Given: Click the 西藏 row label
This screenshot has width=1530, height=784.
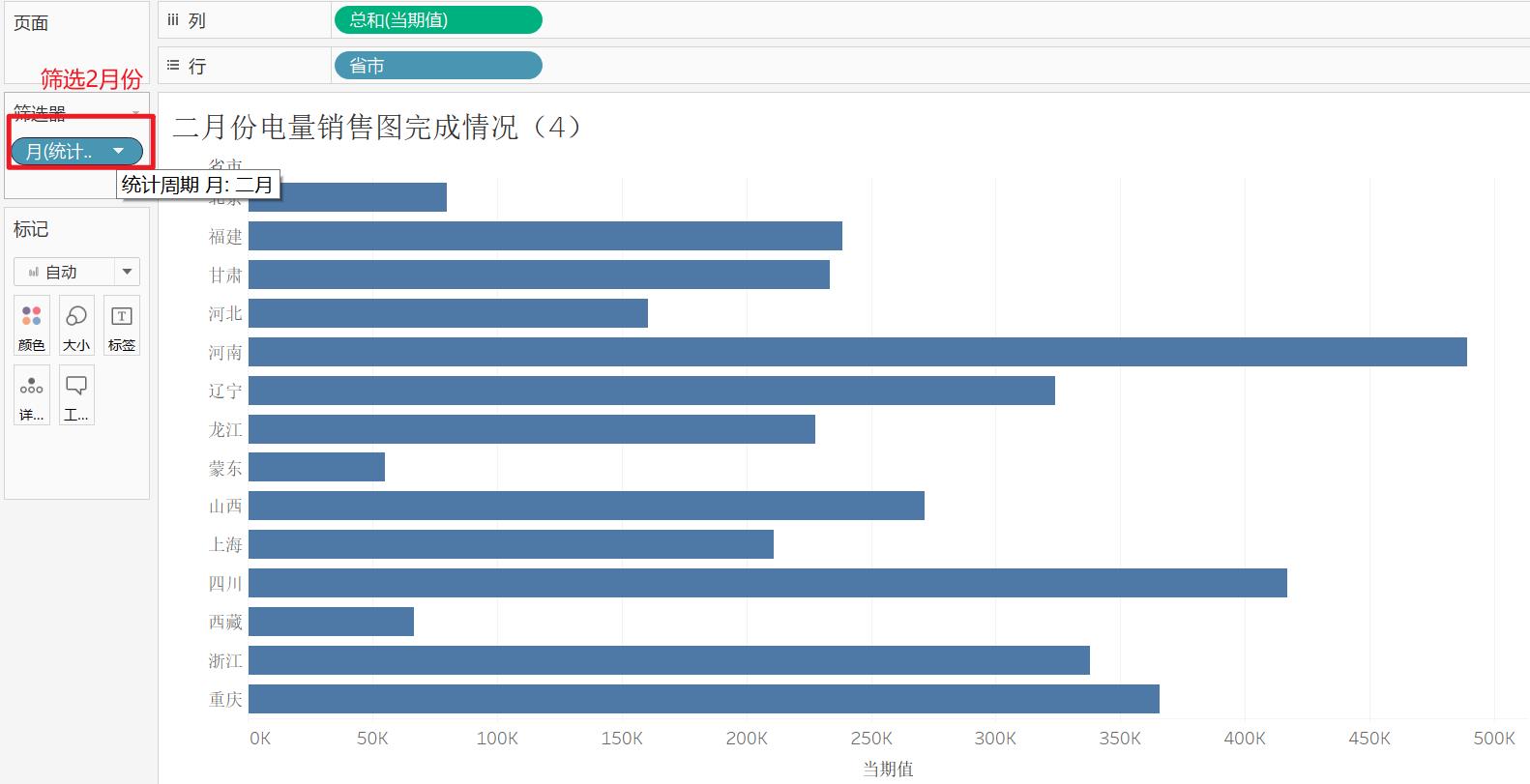Looking at the screenshot, I should (225, 622).
